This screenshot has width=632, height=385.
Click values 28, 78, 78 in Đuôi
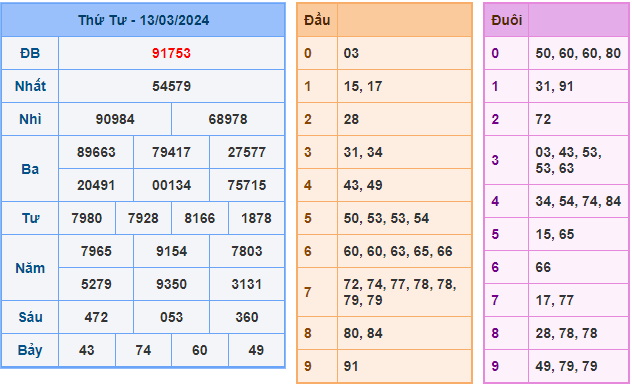pos(566,334)
